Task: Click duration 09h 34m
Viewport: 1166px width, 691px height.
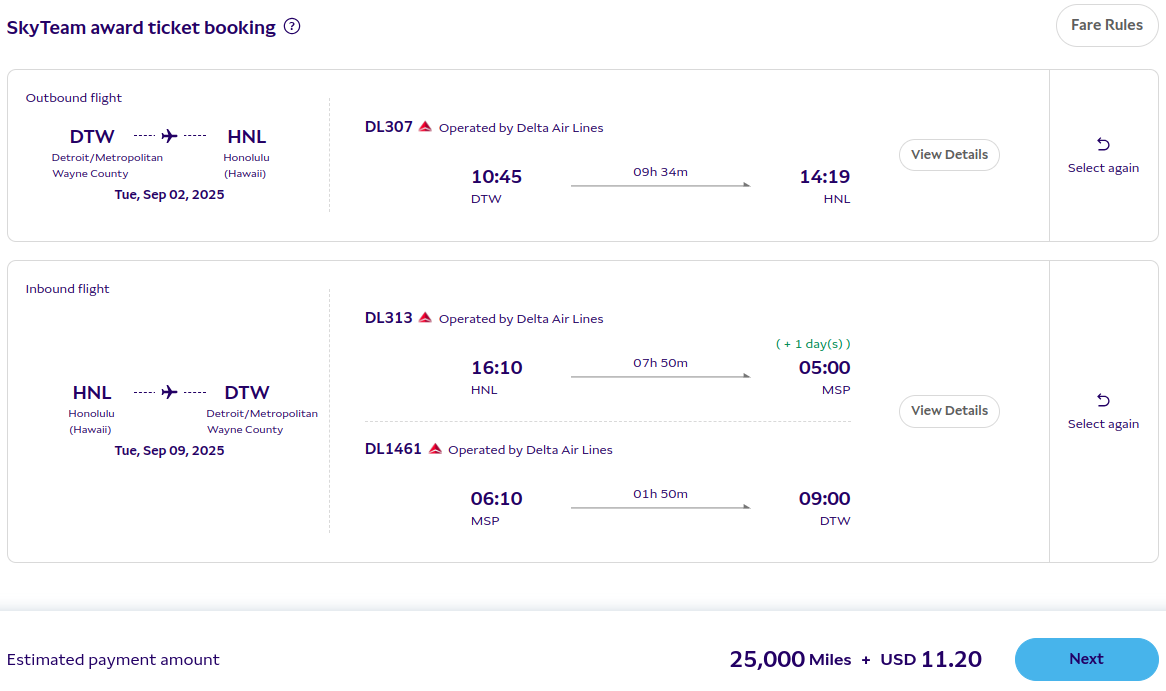Action: pyautogui.click(x=660, y=172)
